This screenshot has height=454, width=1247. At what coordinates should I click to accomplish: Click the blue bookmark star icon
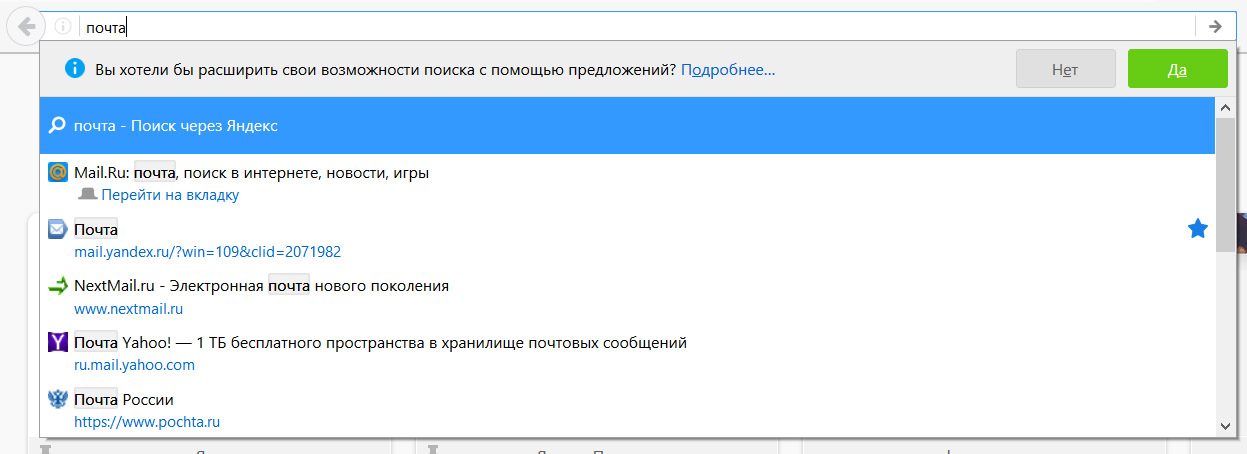click(1197, 229)
